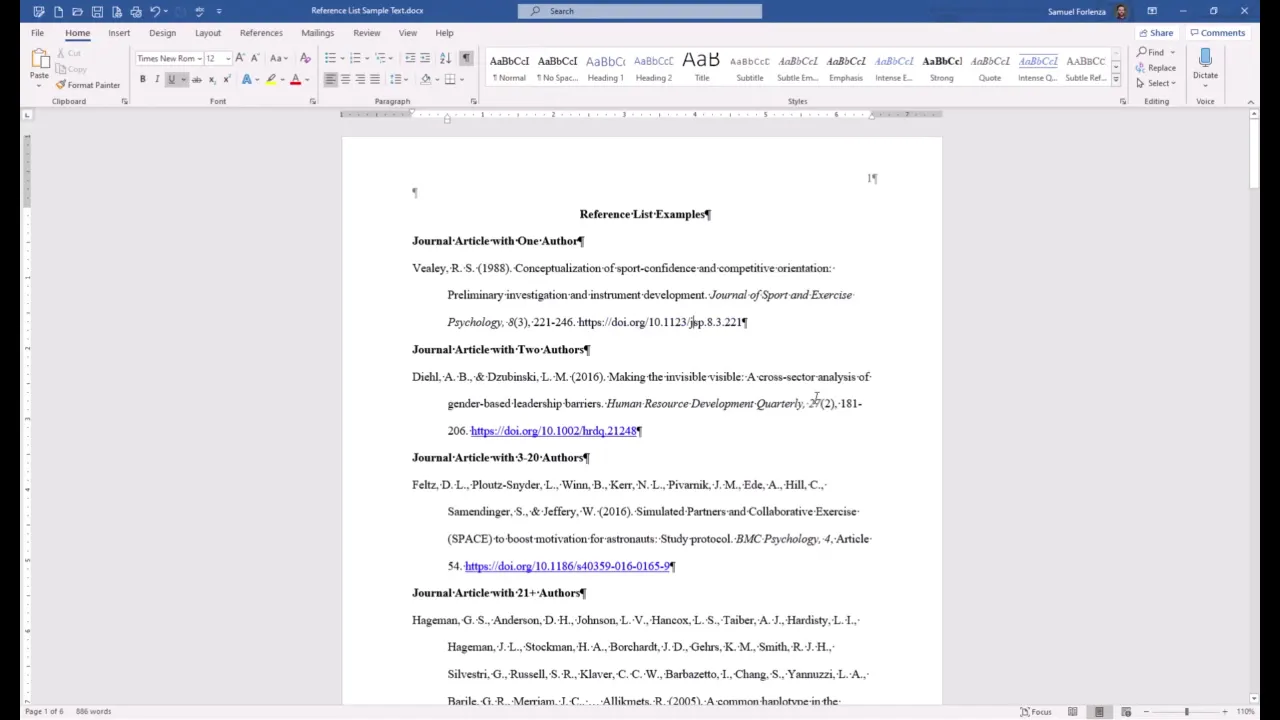Align paragraph text right
Image resolution: width=1280 pixels, height=720 pixels.
click(360, 79)
